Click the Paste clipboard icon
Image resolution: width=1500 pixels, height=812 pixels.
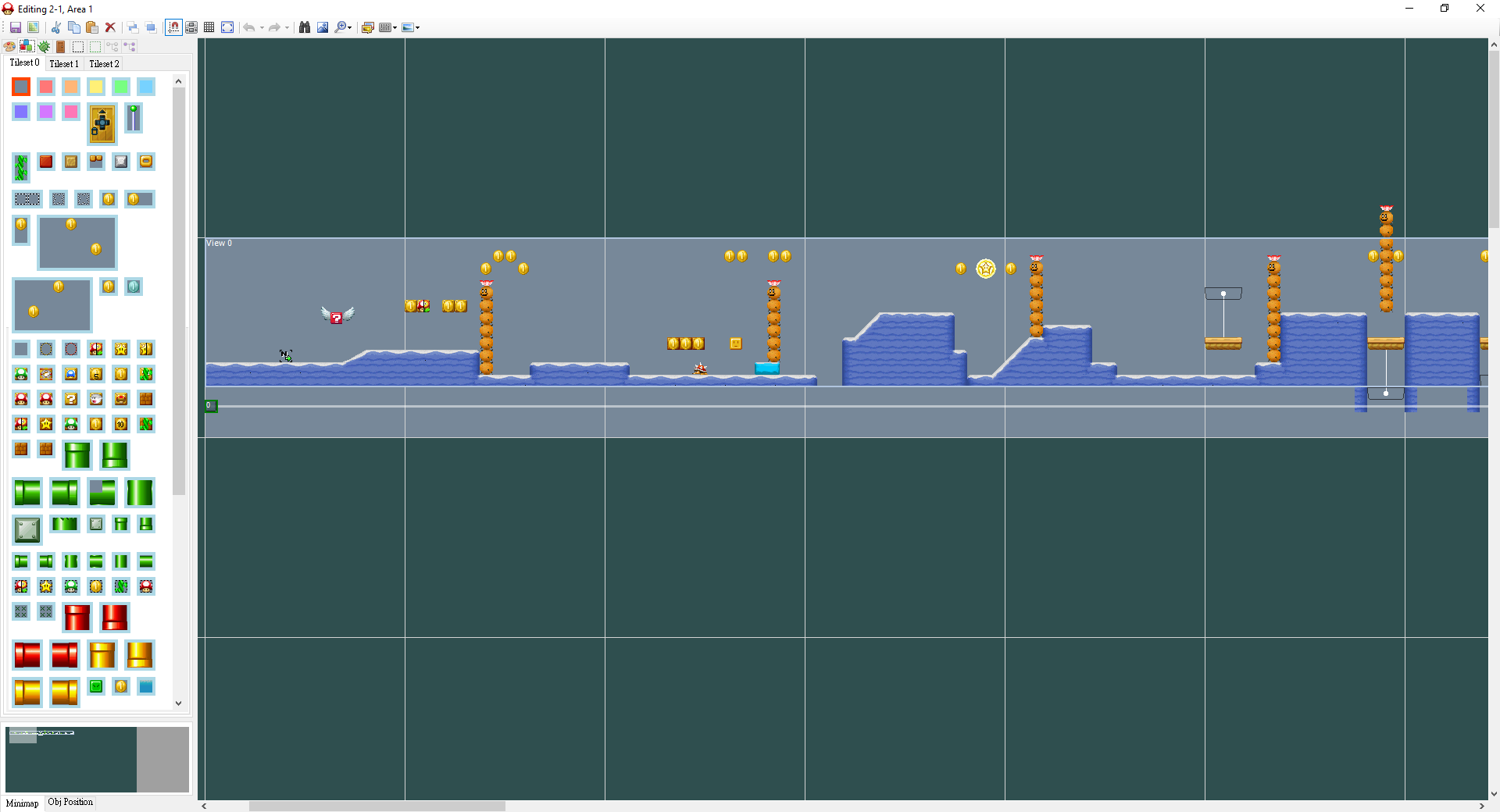pyautogui.click(x=91, y=27)
